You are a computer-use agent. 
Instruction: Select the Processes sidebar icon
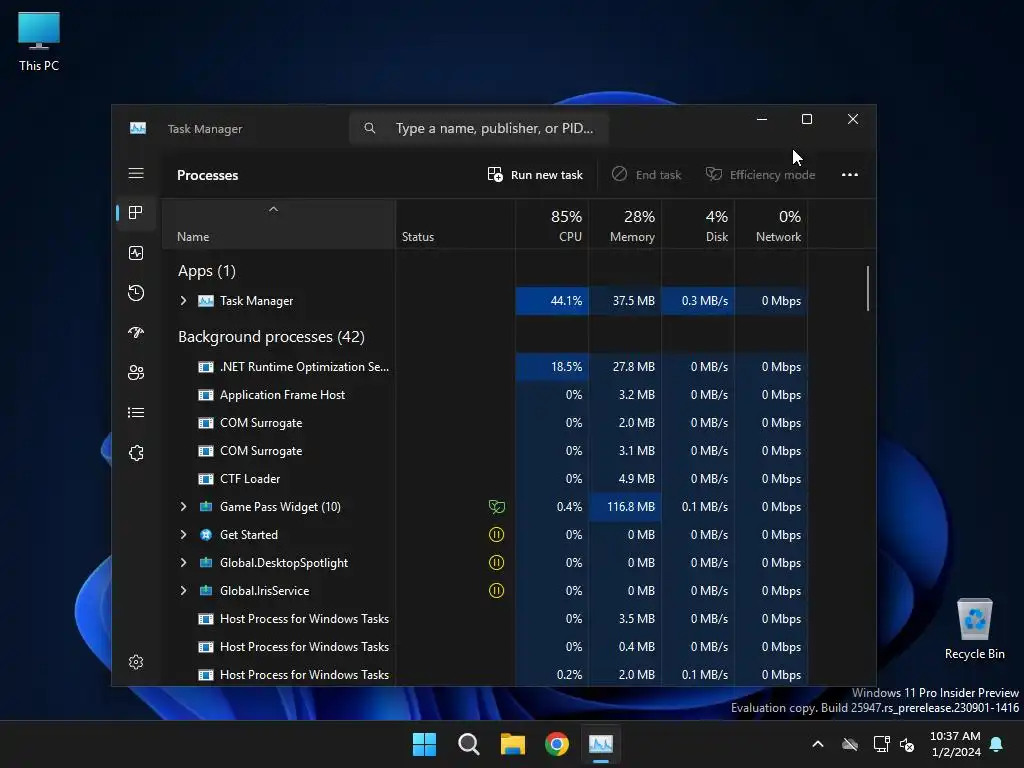coord(136,213)
